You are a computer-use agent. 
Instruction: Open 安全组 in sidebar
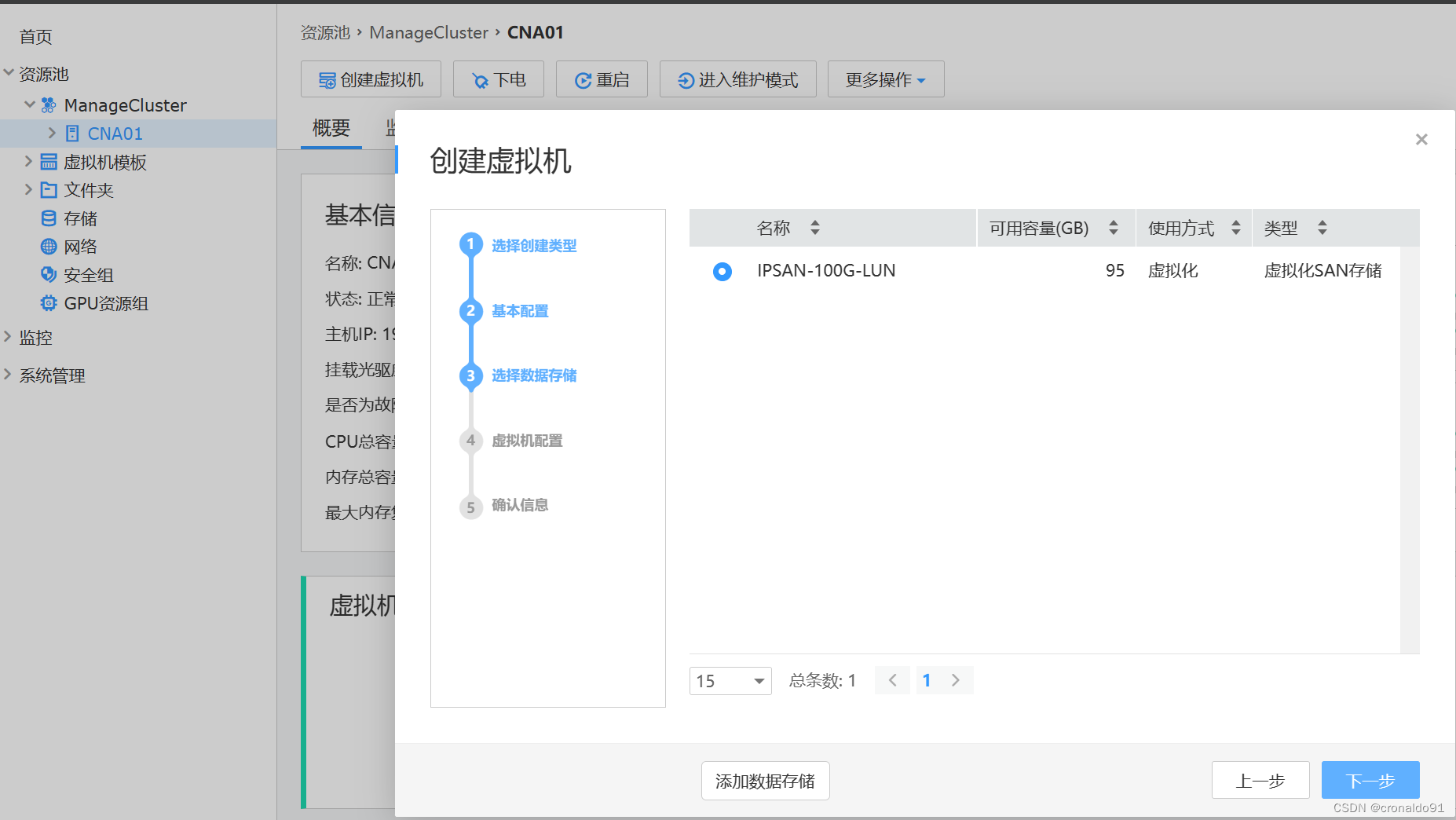point(89,275)
